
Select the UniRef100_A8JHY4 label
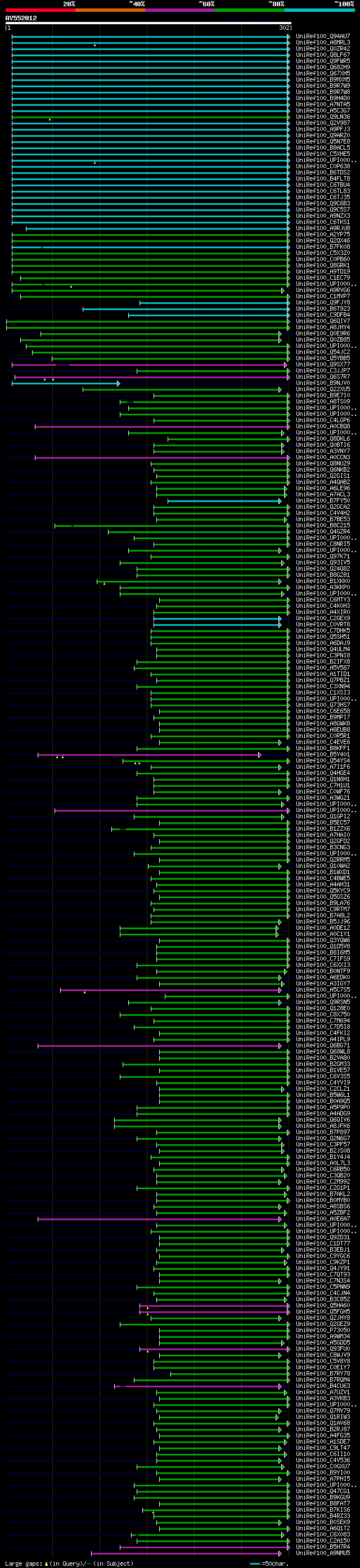323,328
